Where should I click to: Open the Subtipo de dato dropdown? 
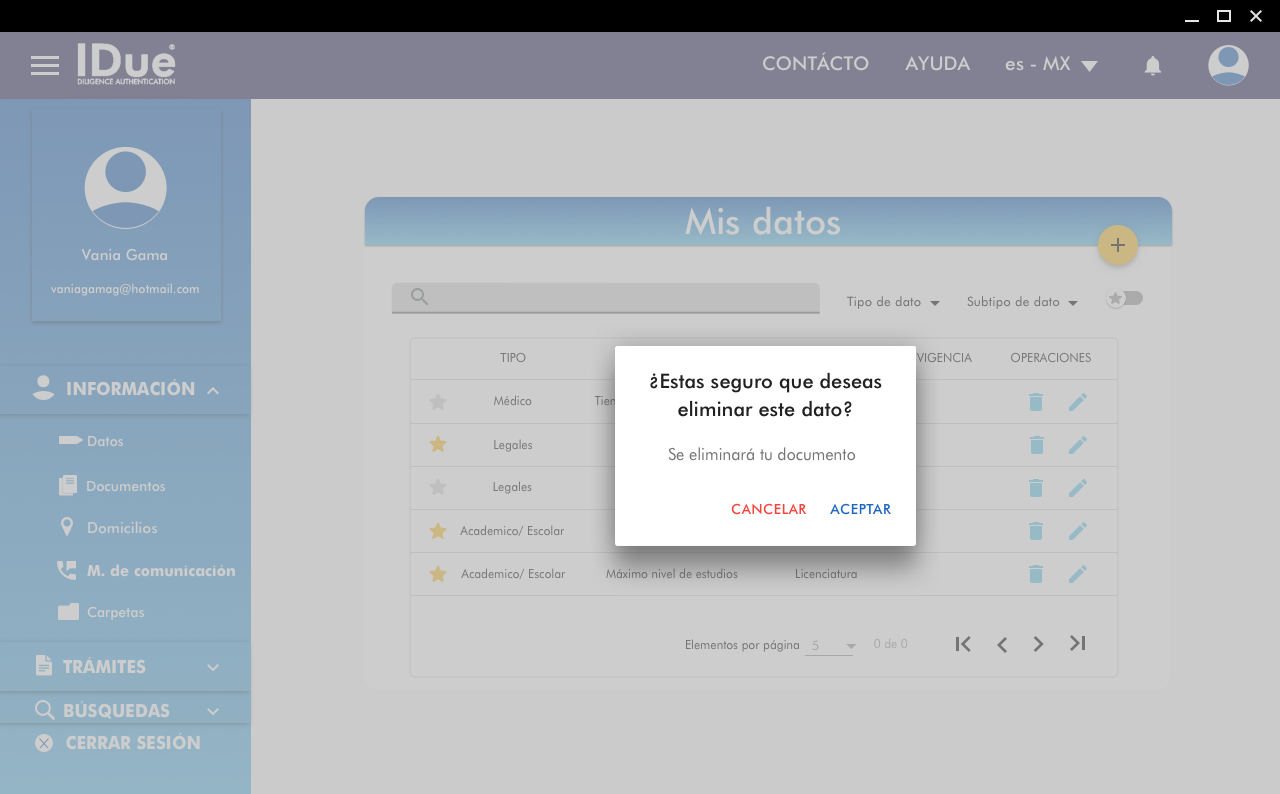pos(1021,302)
